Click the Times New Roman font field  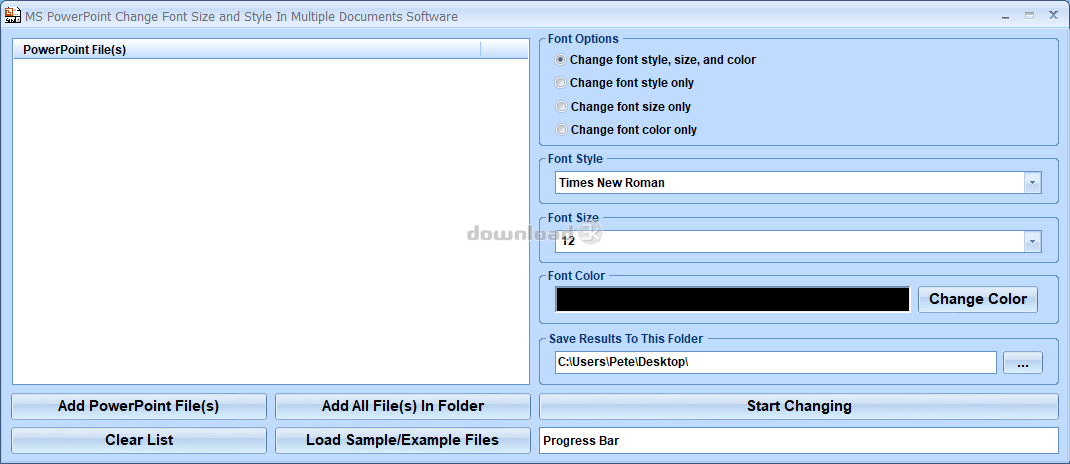[x=790, y=183]
